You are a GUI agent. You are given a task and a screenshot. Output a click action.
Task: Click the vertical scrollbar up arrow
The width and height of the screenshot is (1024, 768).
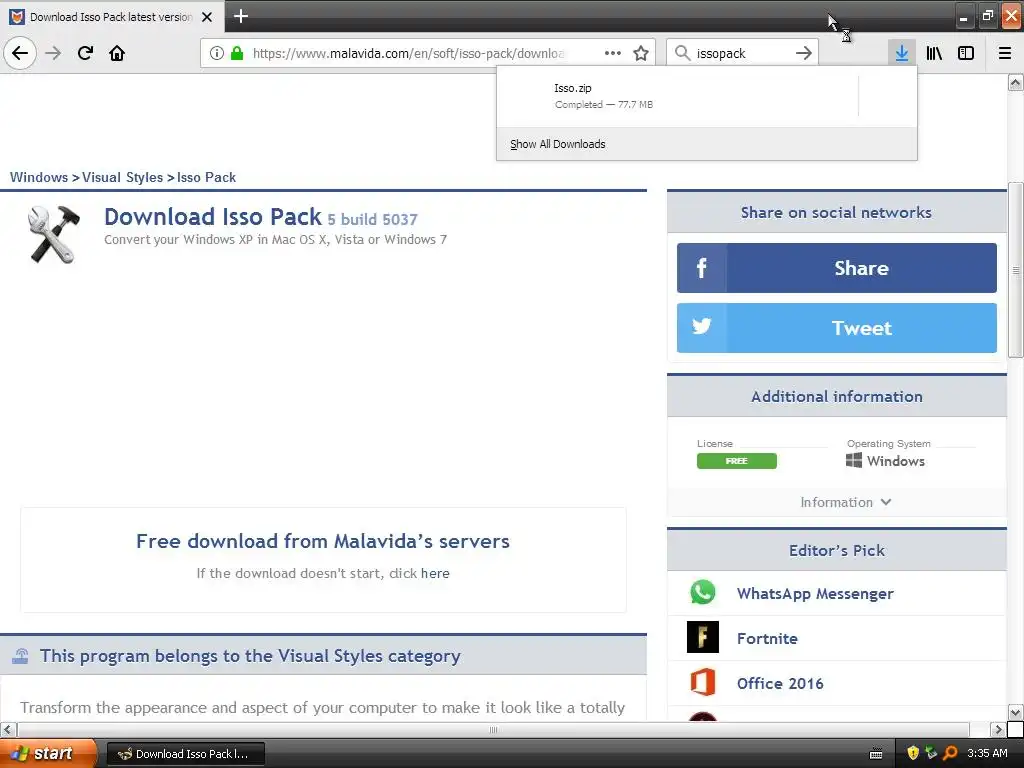coord(1016,83)
